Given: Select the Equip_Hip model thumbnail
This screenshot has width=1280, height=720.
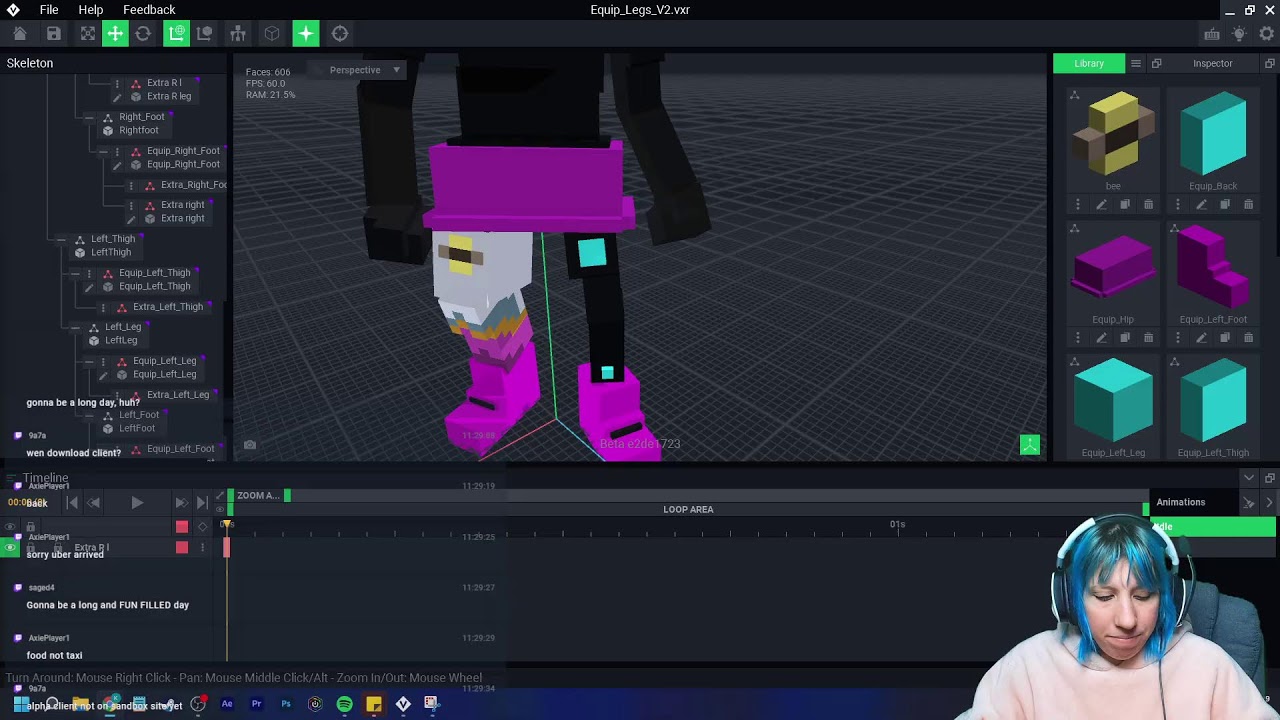Looking at the screenshot, I should click(x=1113, y=268).
